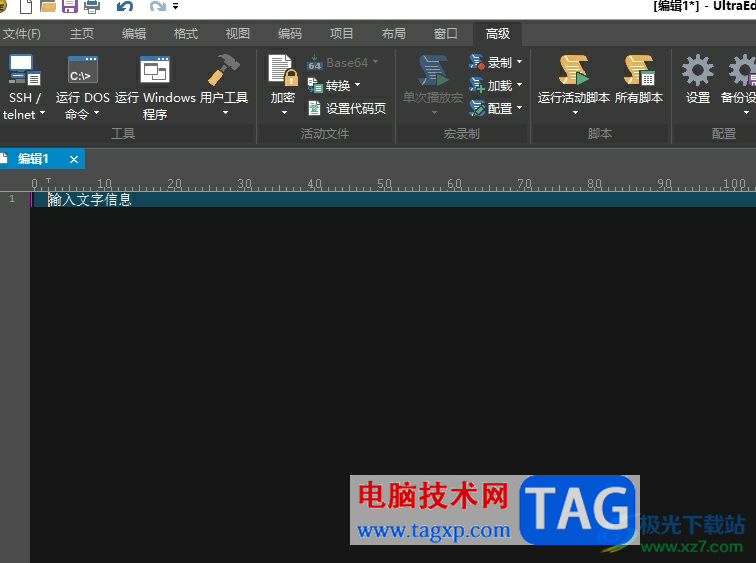Viewport: 756px width, 563px height.
Task: Click the 所有脚本 script list icon
Action: pyautogui.click(x=639, y=70)
